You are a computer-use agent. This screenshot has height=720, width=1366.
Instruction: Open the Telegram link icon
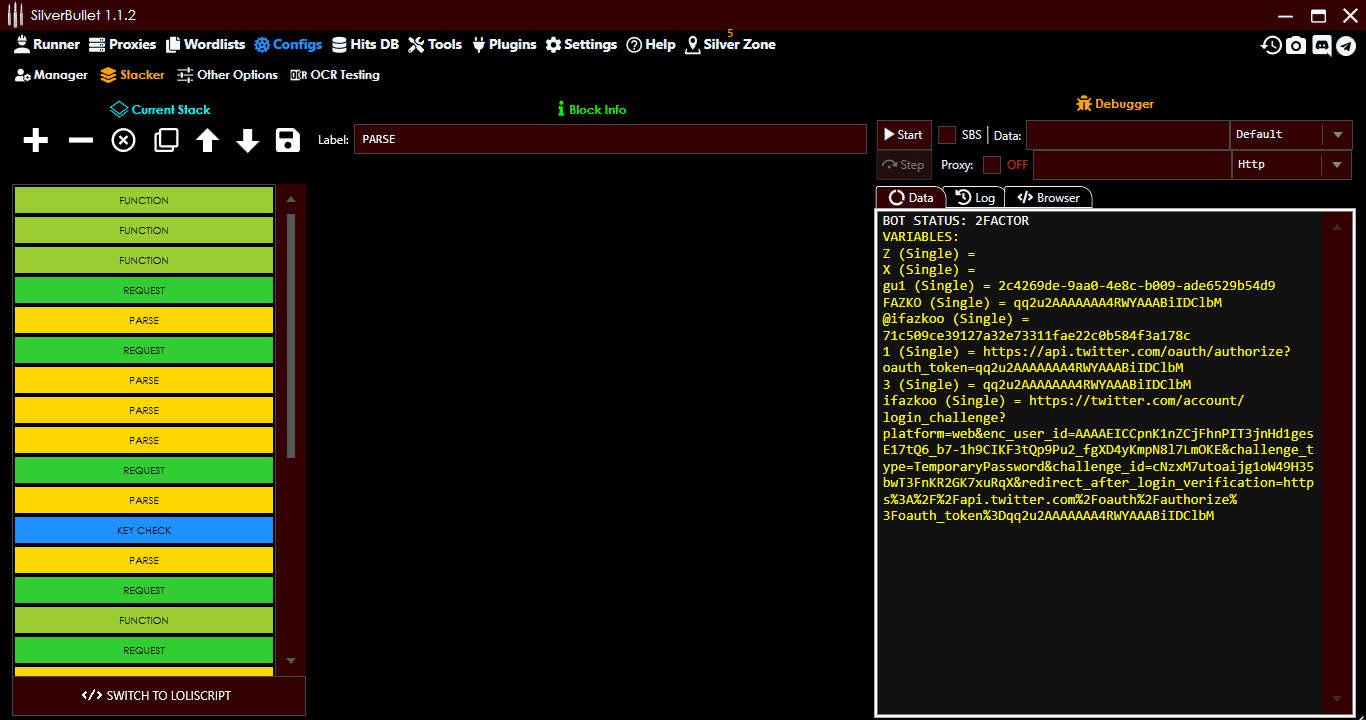1348,45
